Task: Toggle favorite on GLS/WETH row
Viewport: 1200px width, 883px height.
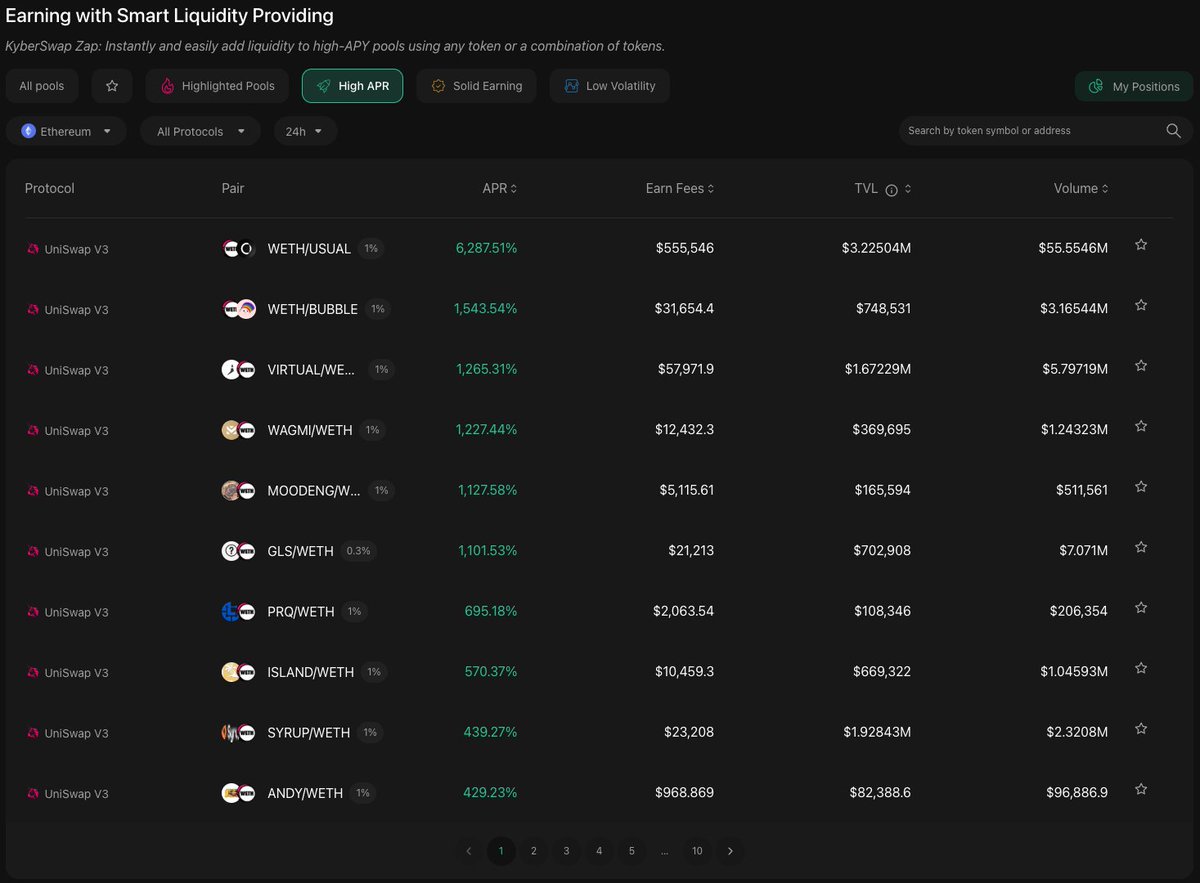Action: tap(1141, 548)
